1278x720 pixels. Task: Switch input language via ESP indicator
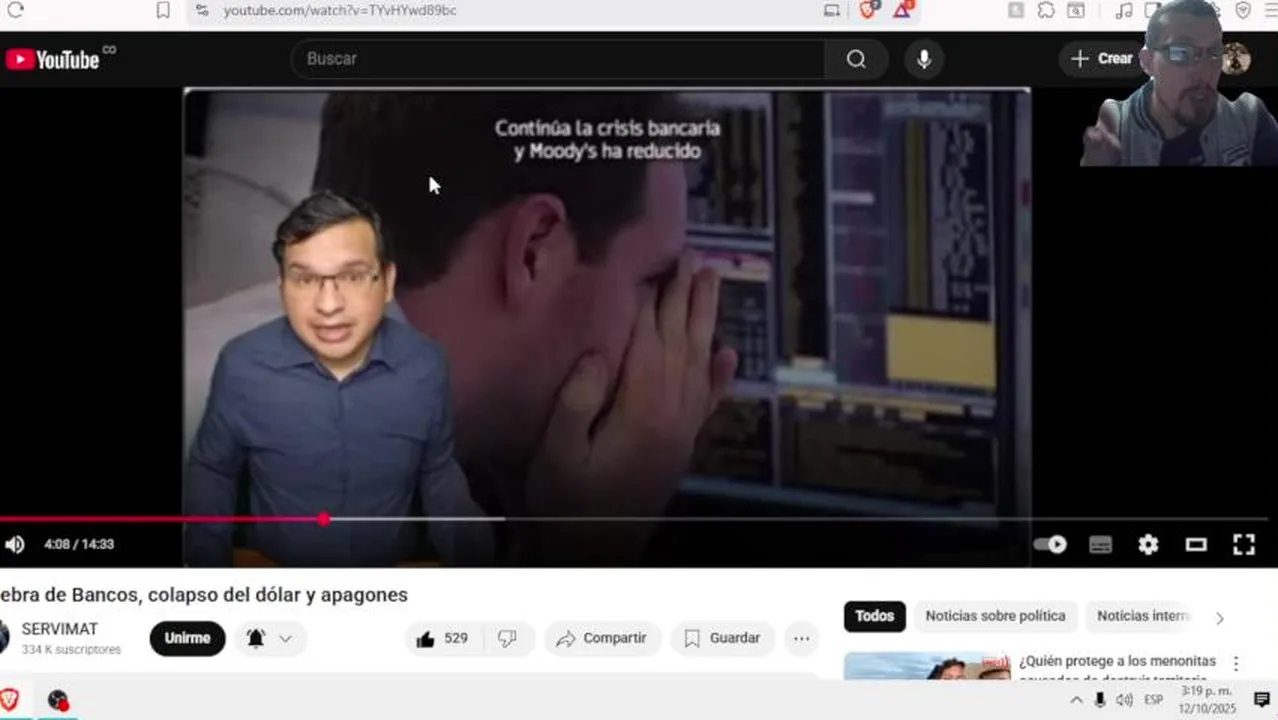pyautogui.click(x=1154, y=700)
